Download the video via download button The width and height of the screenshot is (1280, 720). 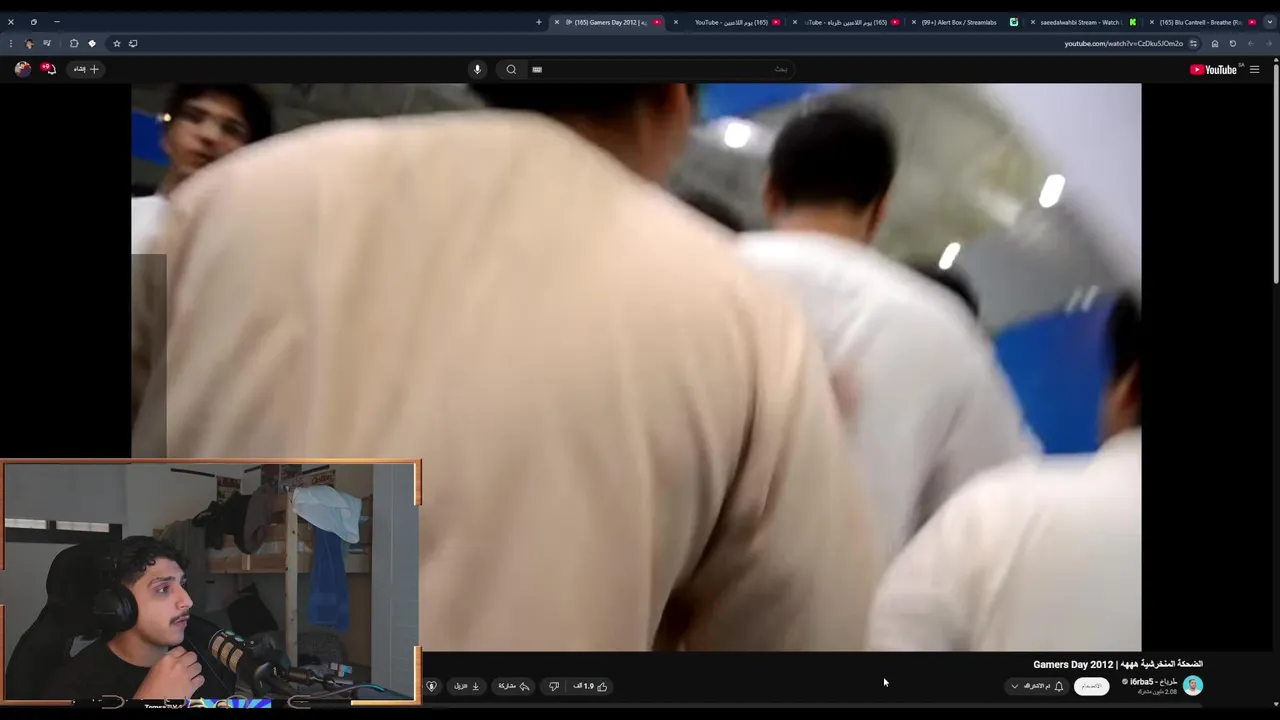(x=467, y=686)
